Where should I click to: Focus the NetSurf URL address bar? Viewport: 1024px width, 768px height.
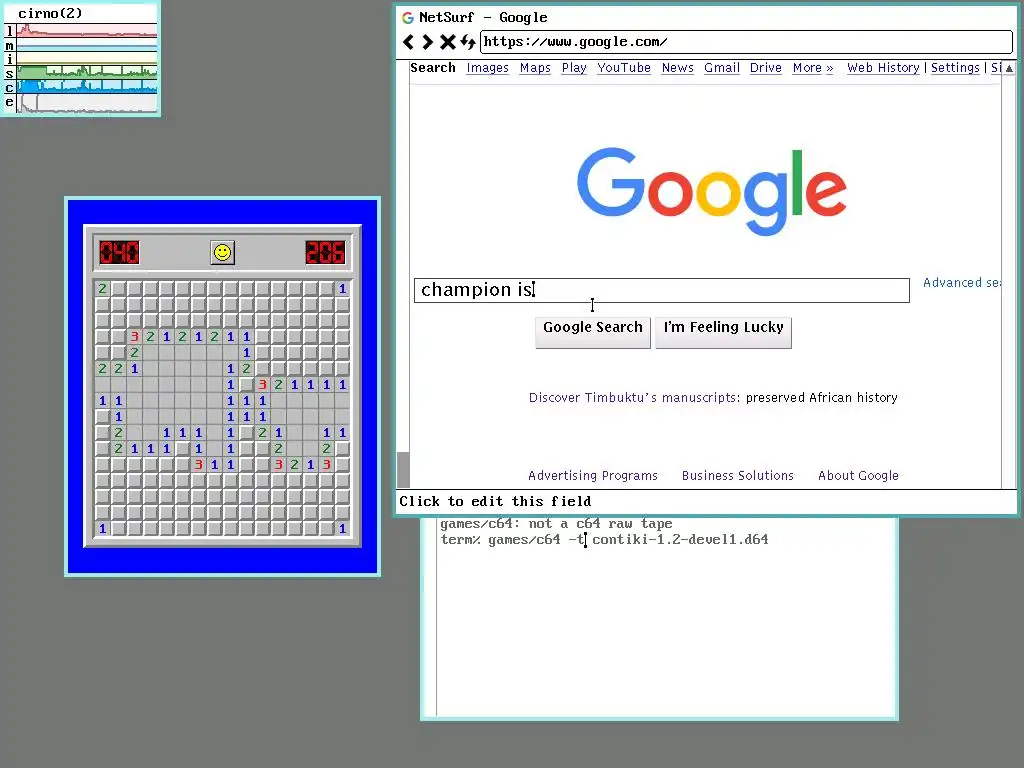pos(746,42)
